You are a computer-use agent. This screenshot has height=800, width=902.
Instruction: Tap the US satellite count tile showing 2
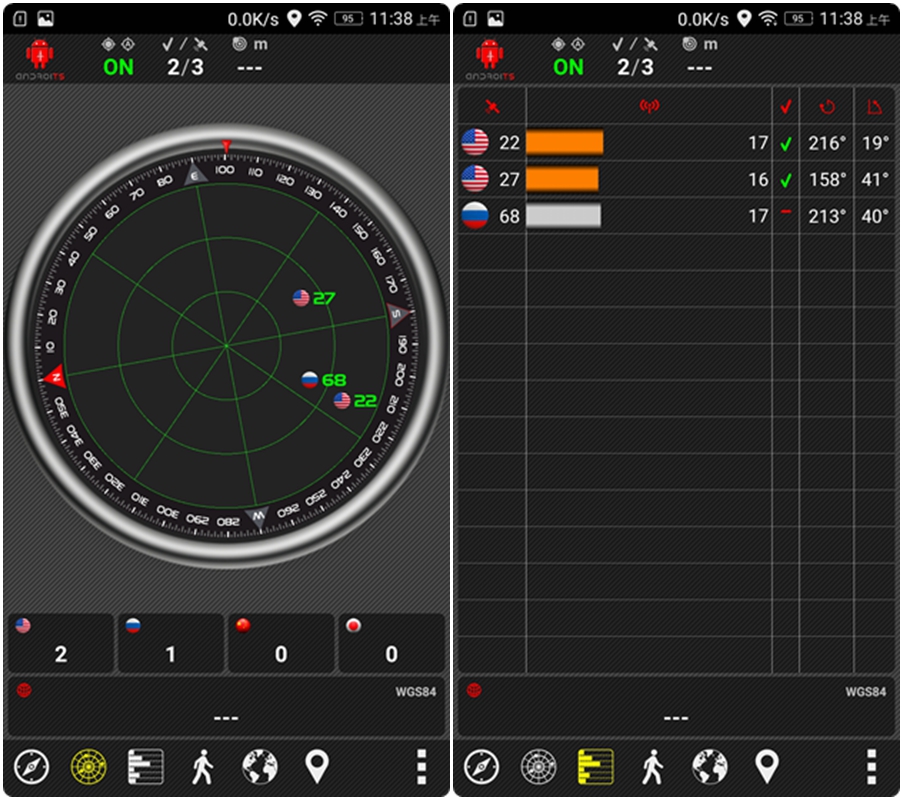[x=61, y=643]
